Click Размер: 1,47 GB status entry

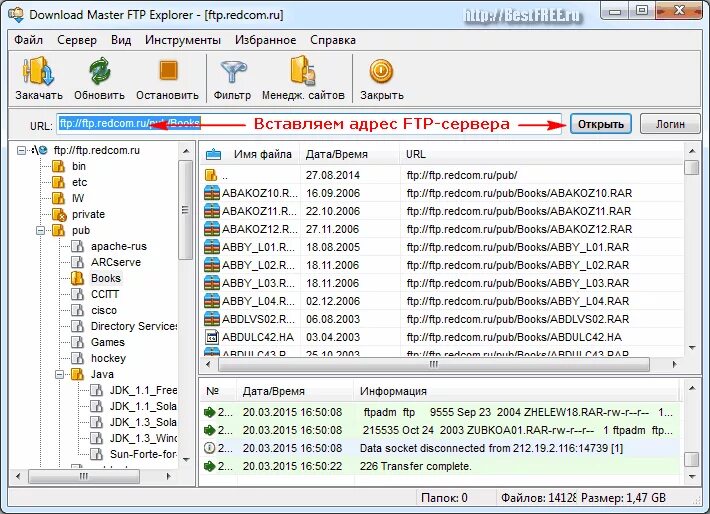coord(623,498)
